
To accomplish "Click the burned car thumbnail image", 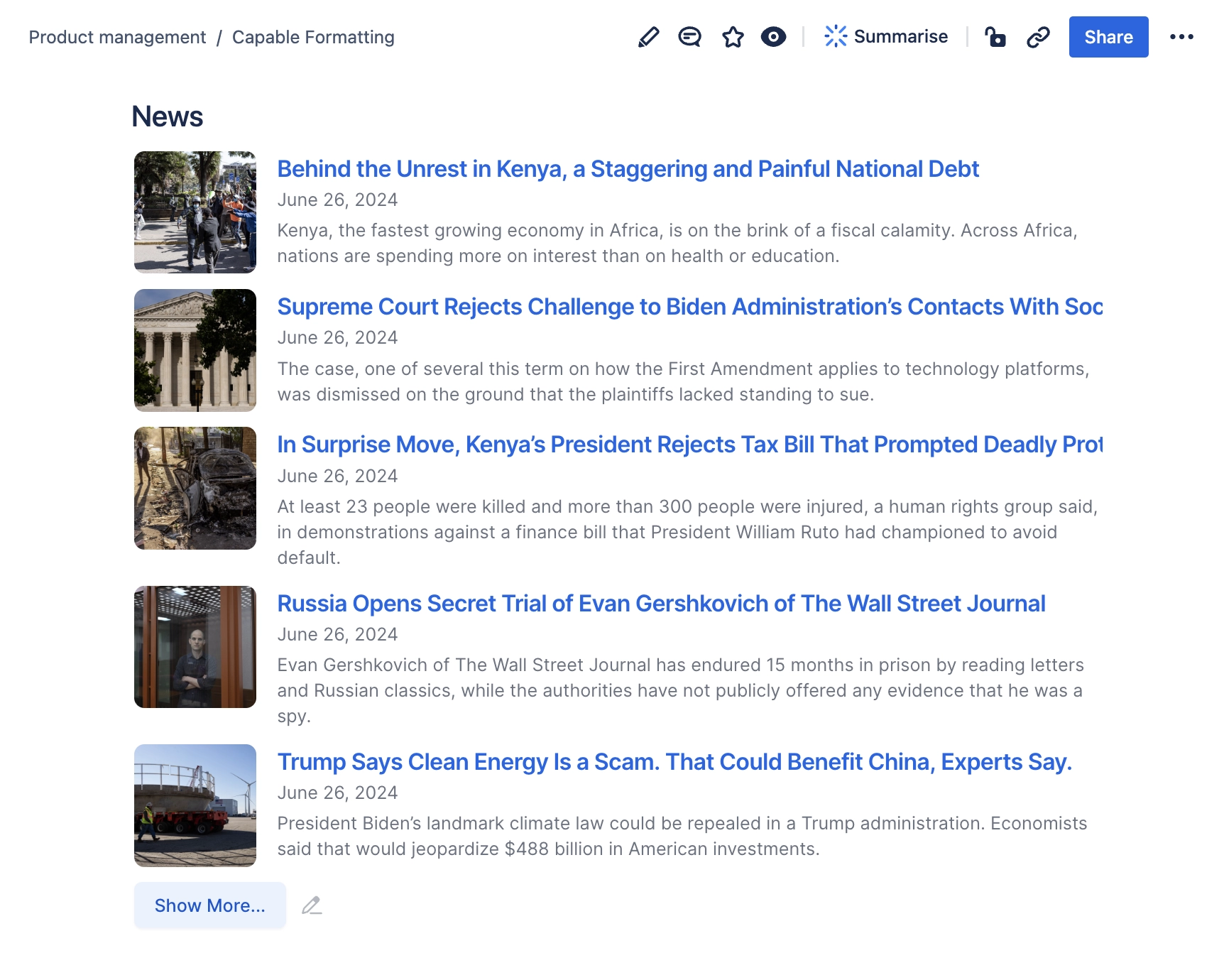I will (195, 488).
